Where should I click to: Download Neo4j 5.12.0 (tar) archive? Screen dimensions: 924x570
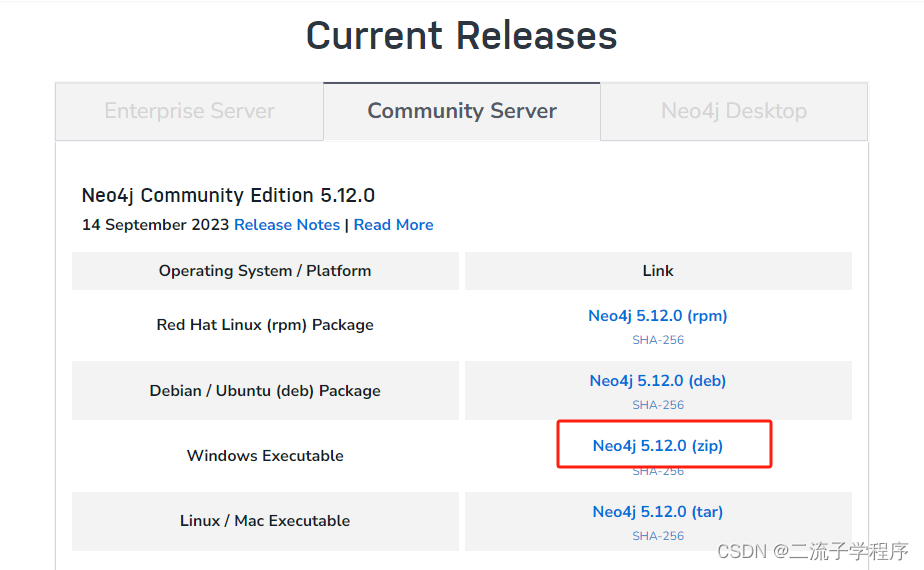[658, 512]
